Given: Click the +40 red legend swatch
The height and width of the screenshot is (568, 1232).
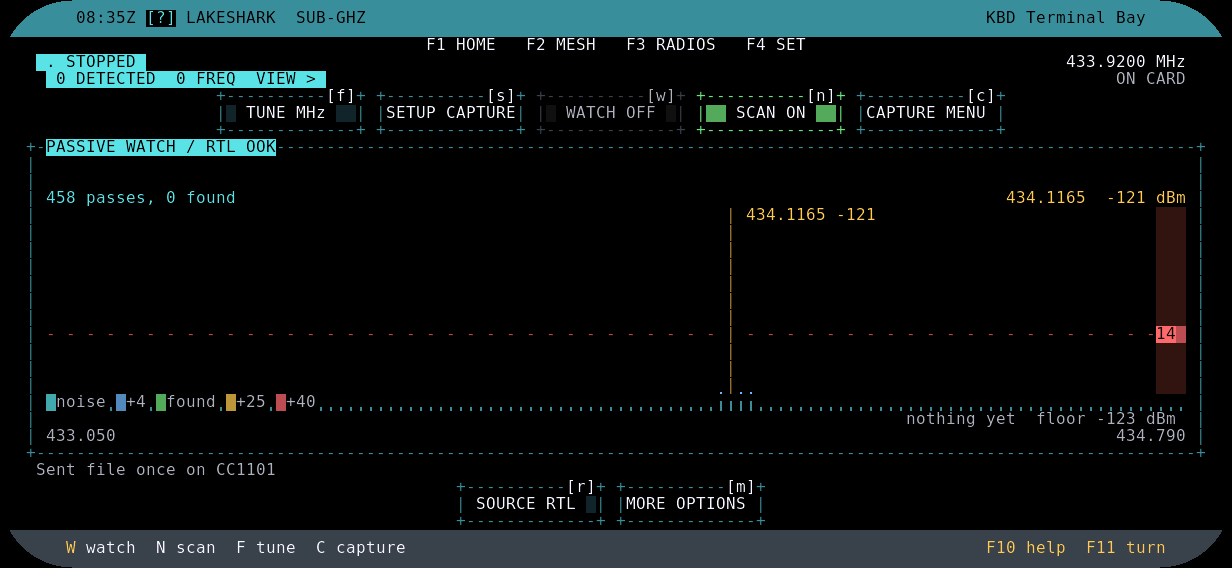Looking at the screenshot, I should 281,402.
